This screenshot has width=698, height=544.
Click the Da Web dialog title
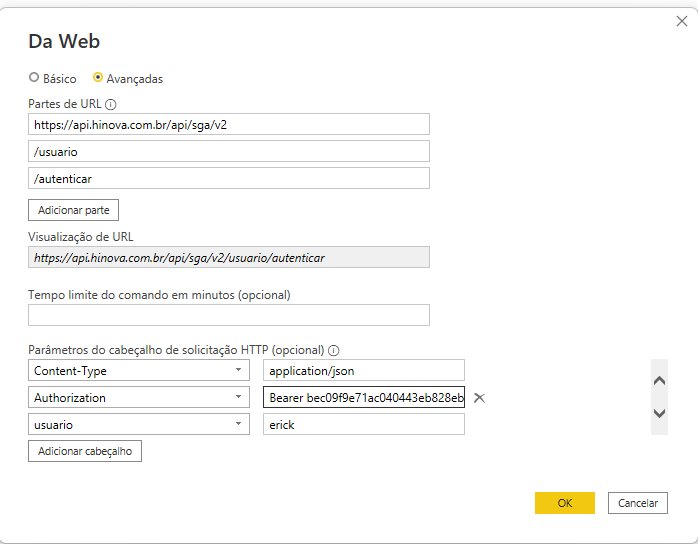click(x=64, y=41)
